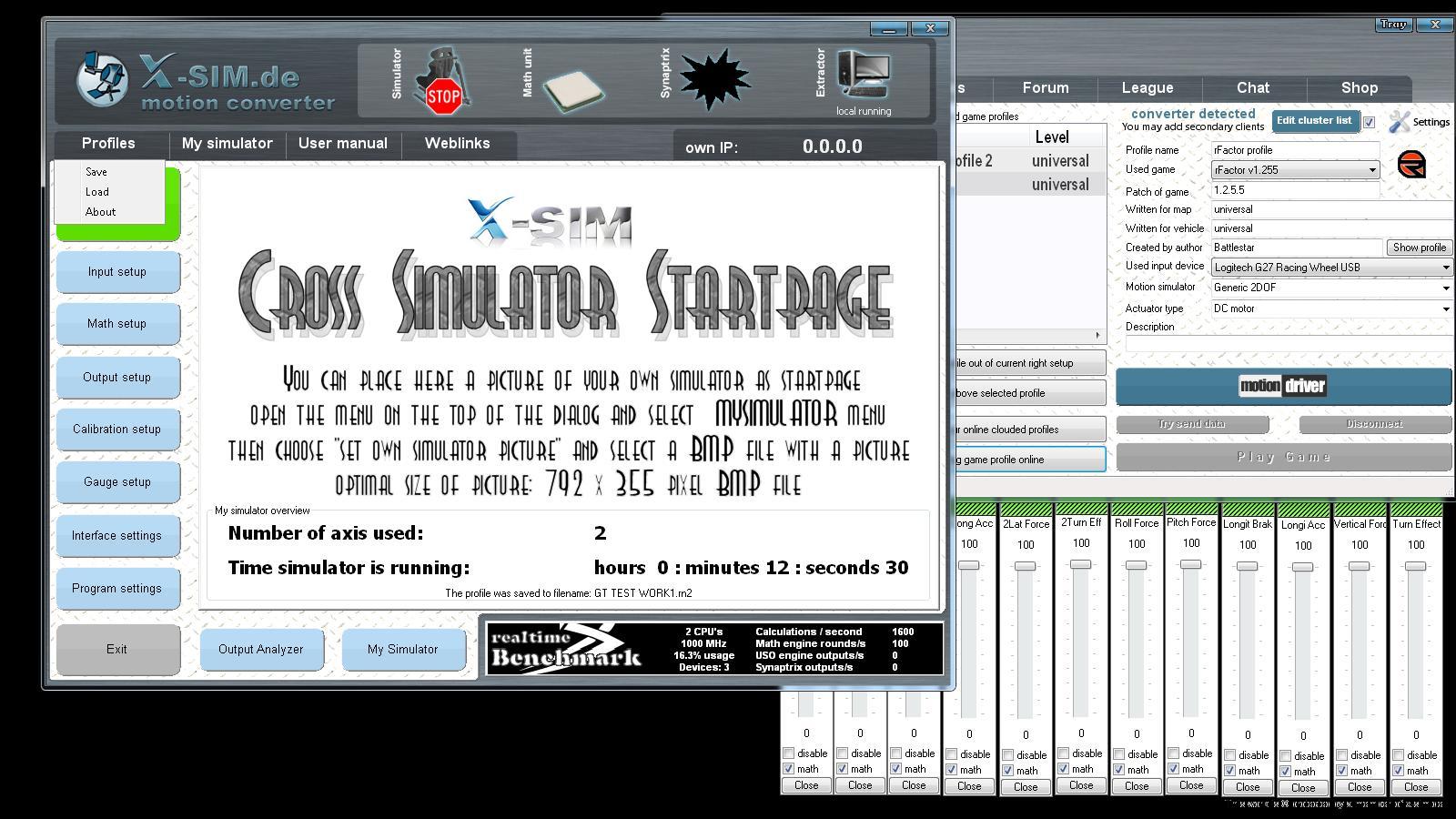1456x819 pixels.
Task: Click profile list horizontal scrollbar right arrow
Action: [1097, 336]
